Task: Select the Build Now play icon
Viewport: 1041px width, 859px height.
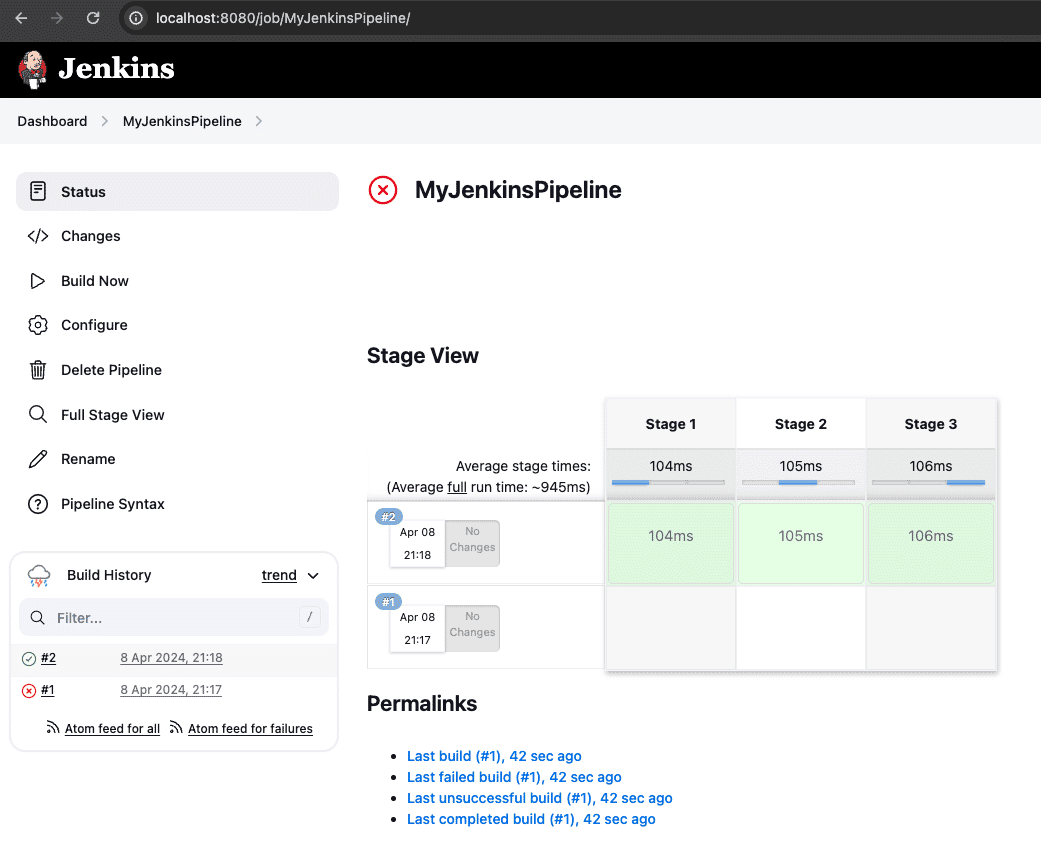Action: click(38, 281)
